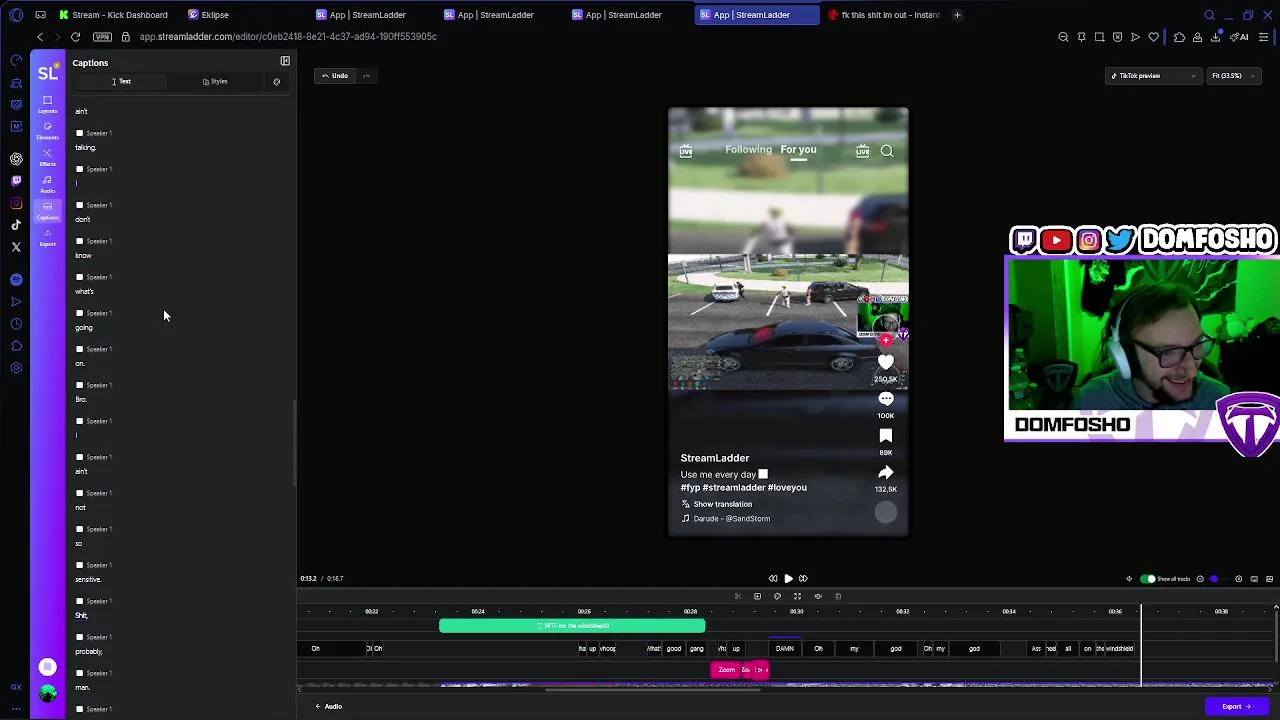1280x720 pixels.
Task: Click the Audio back button at bottom
Action: click(329, 707)
